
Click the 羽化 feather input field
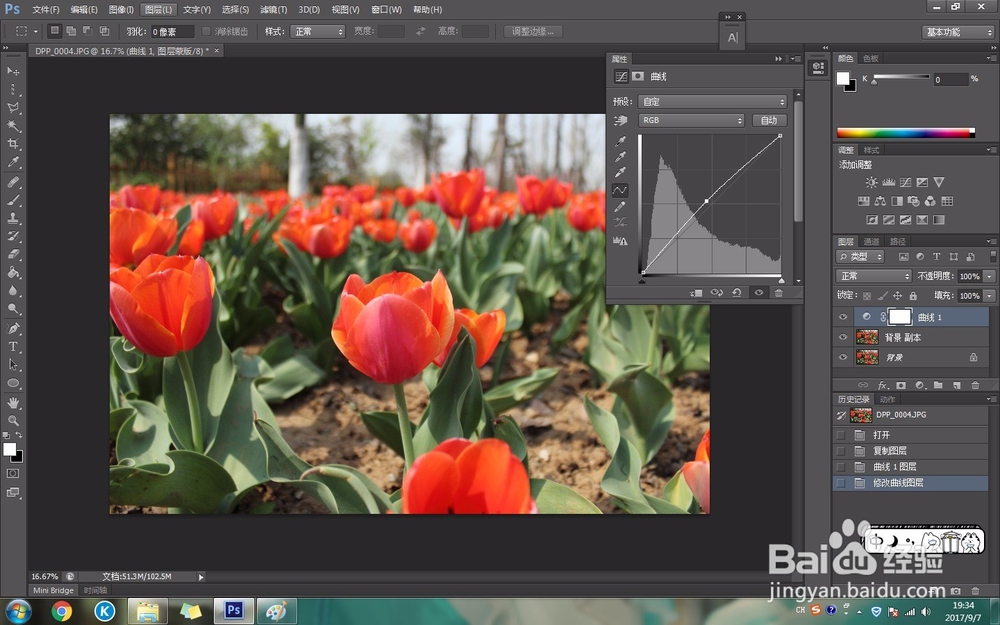pos(172,31)
